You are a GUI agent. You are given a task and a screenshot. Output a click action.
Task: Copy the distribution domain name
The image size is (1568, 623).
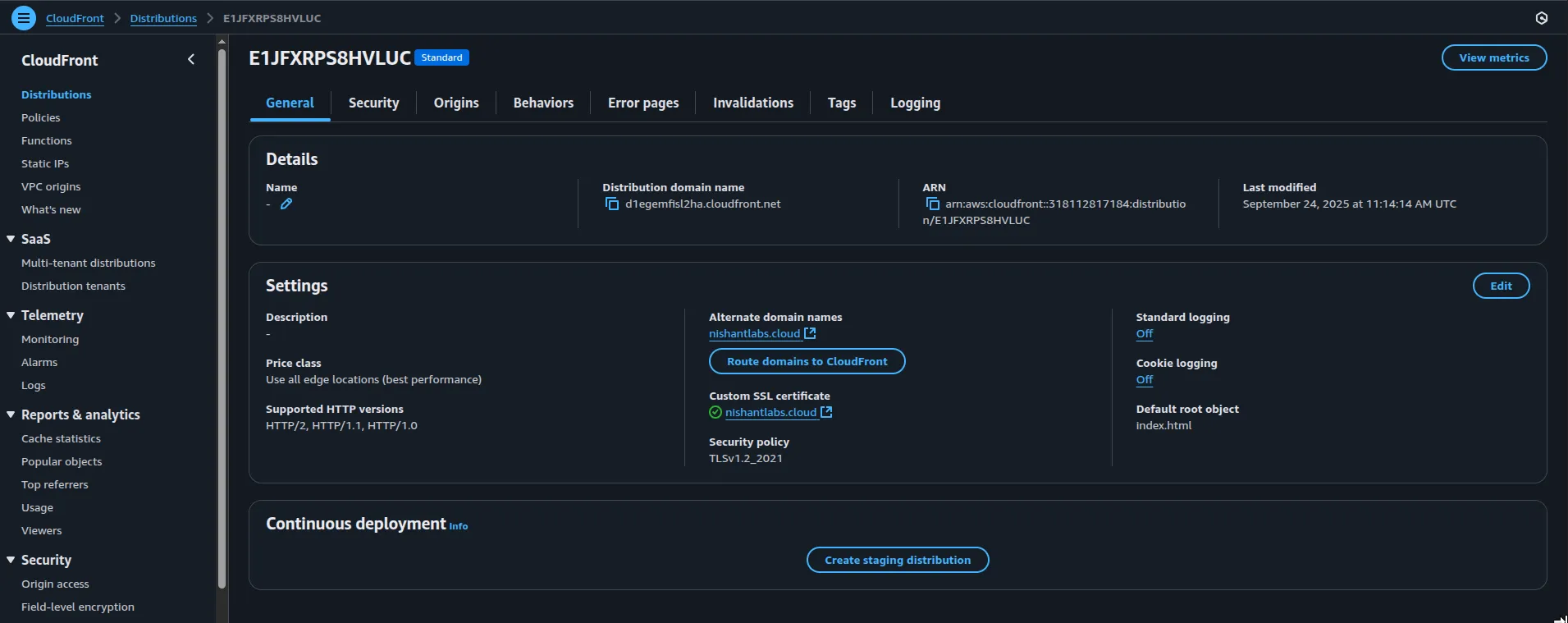pyautogui.click(x=612, y=204)
